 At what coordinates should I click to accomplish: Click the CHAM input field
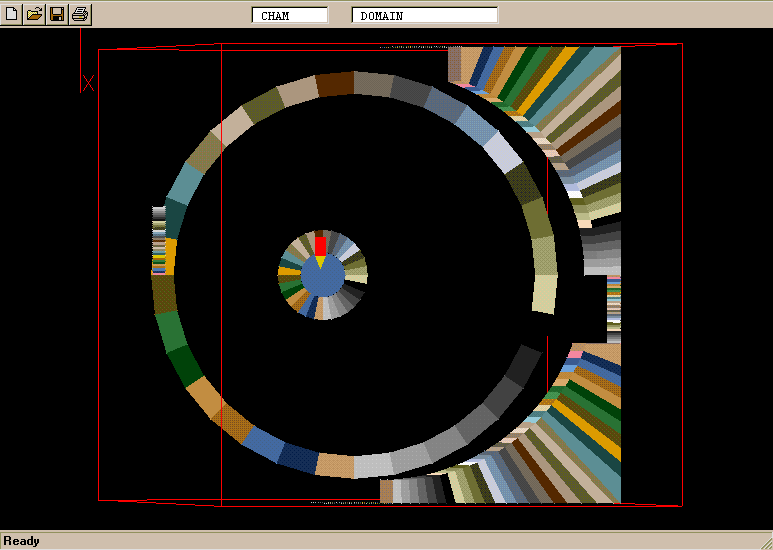289,15
